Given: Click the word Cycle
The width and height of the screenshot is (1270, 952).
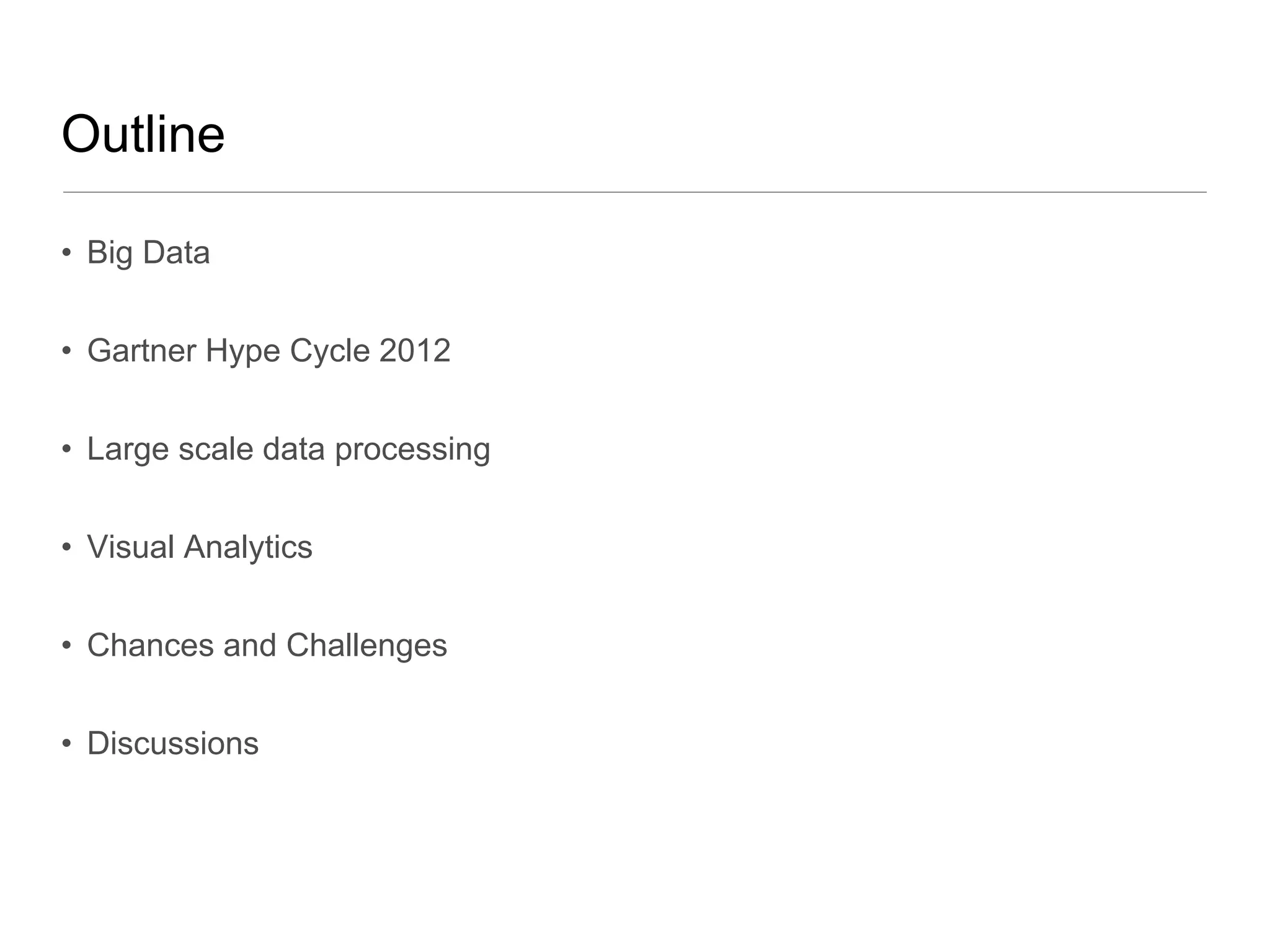Looking at the screenshot, I should click(329, 351).
